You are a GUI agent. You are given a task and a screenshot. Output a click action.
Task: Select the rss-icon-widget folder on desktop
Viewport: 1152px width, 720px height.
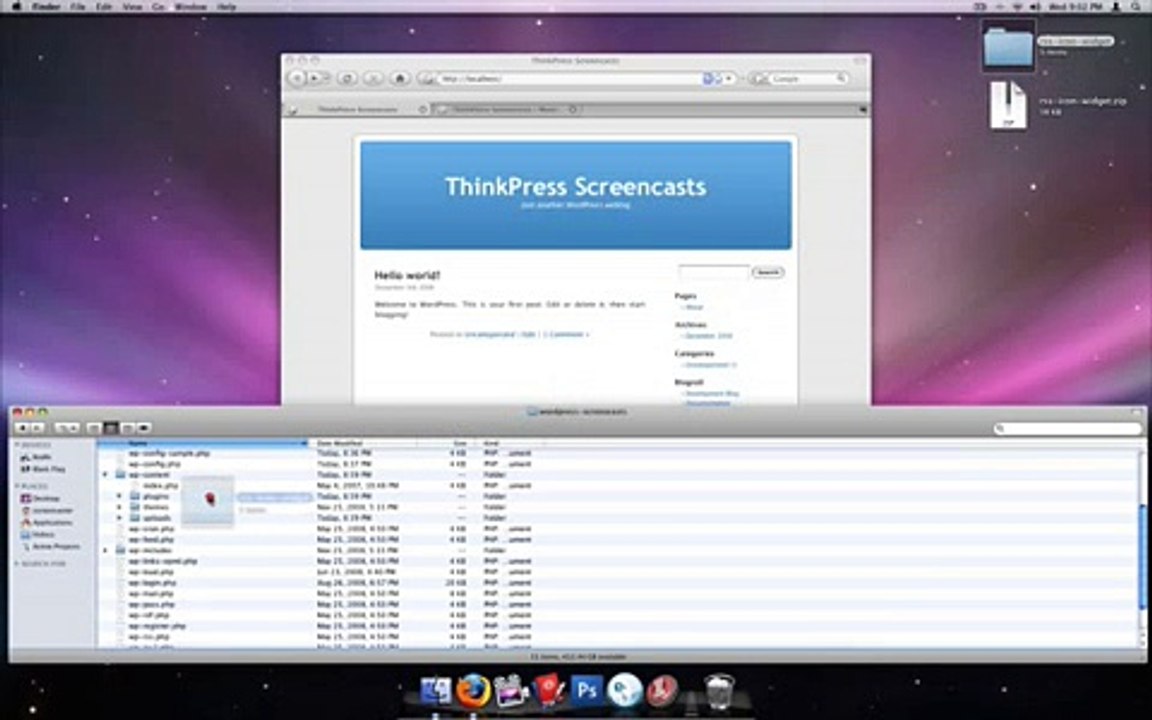[1008, 46]
